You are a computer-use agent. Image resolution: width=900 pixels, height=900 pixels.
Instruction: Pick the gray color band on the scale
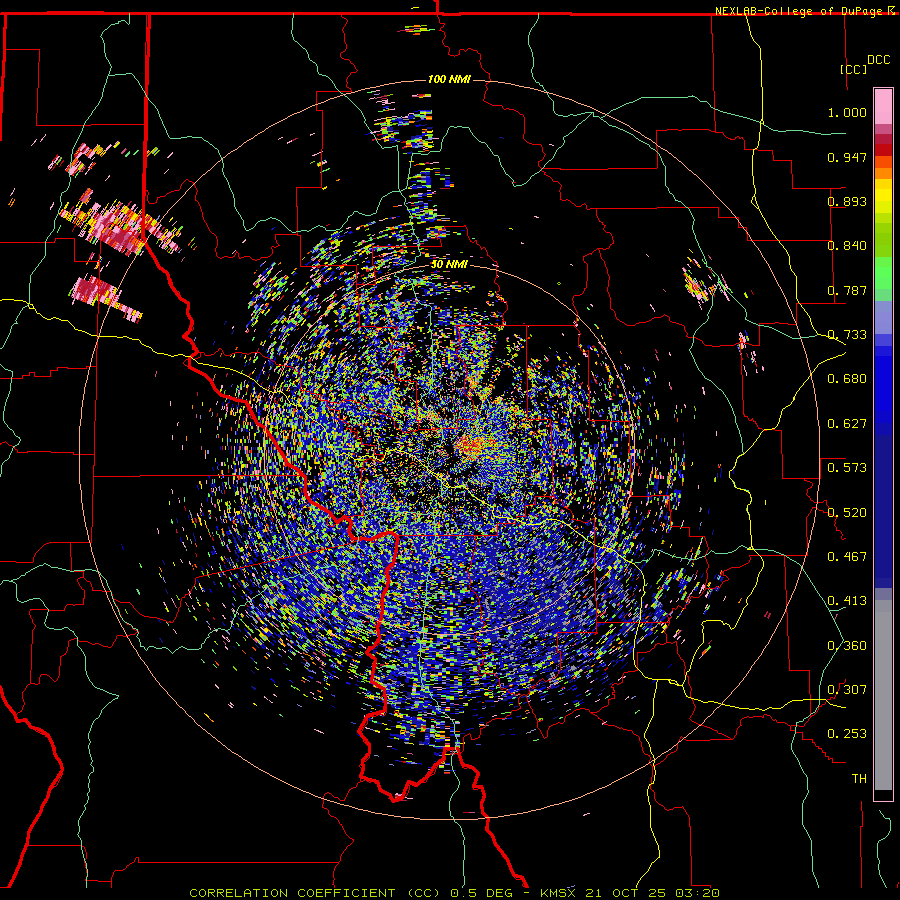[x=883, y=695]
